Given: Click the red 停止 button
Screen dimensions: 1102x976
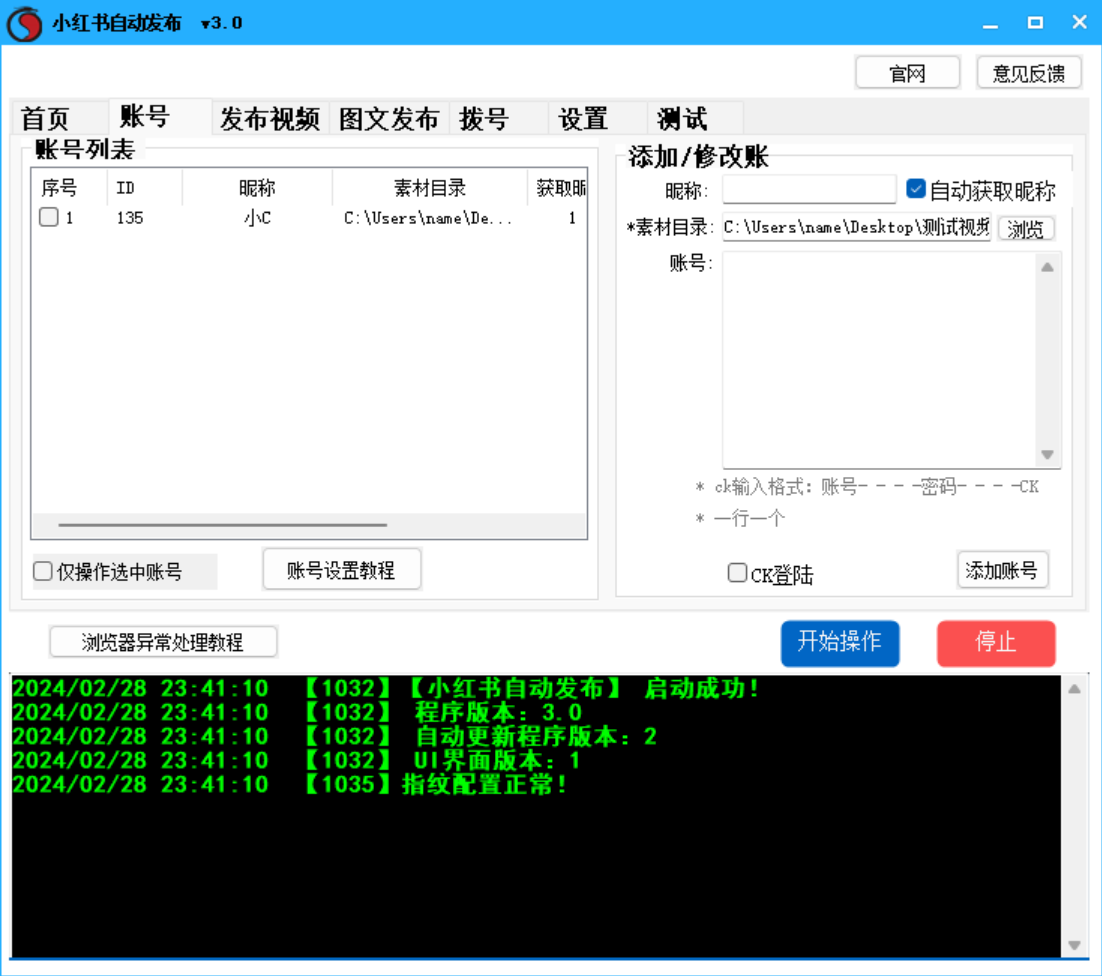Looking at the screenshot, I should [996, 643].
